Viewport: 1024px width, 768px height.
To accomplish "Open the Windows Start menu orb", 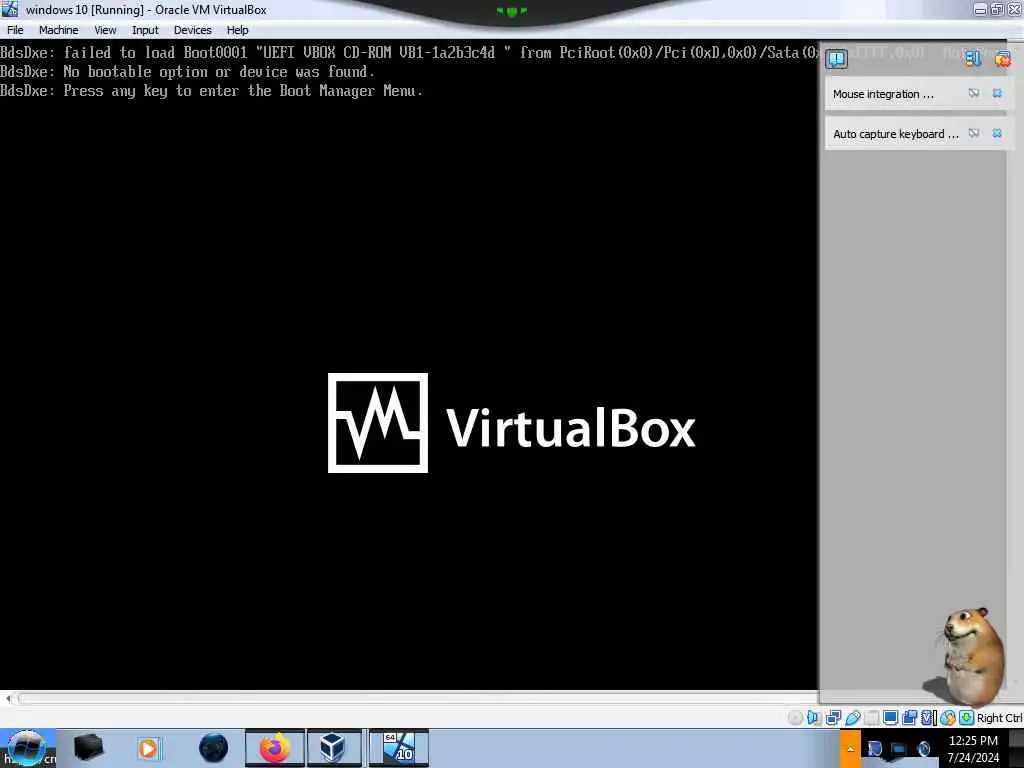I will [27, 748].
